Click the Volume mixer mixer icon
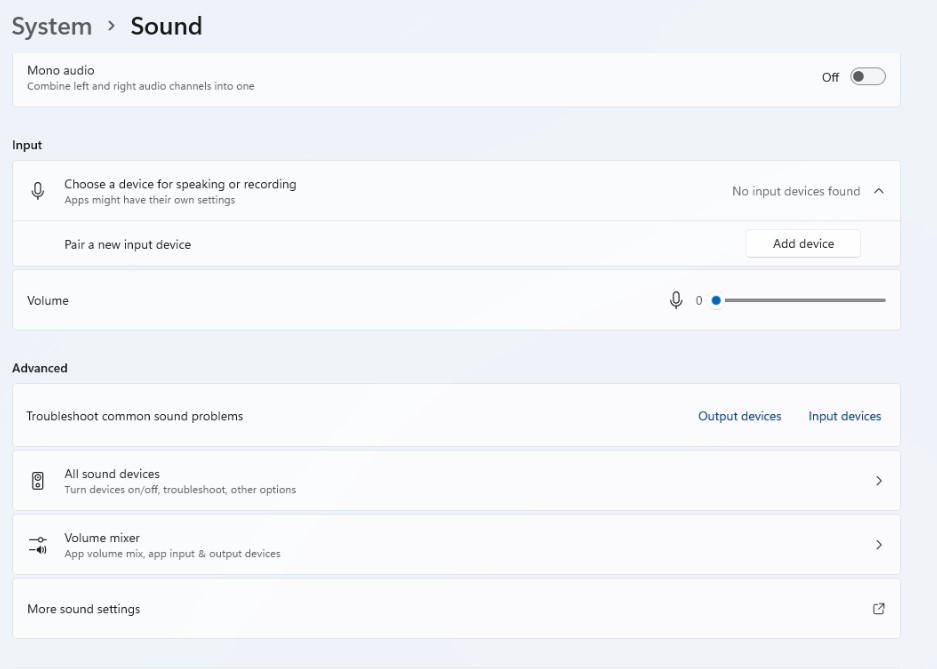 click(x=40, y=544)
